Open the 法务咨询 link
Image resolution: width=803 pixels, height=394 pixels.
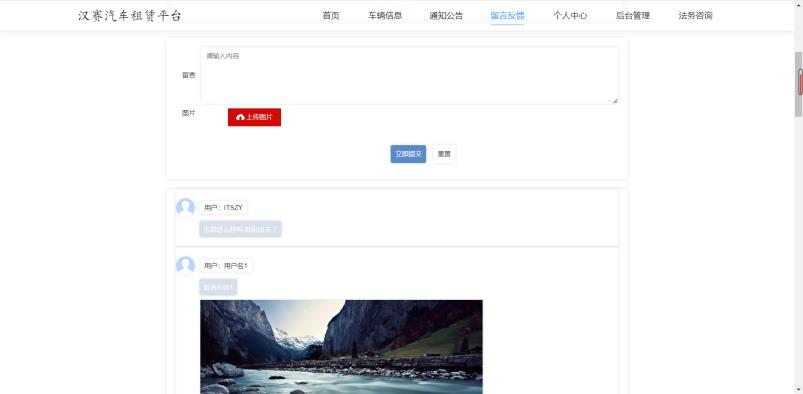pos(695,16)
